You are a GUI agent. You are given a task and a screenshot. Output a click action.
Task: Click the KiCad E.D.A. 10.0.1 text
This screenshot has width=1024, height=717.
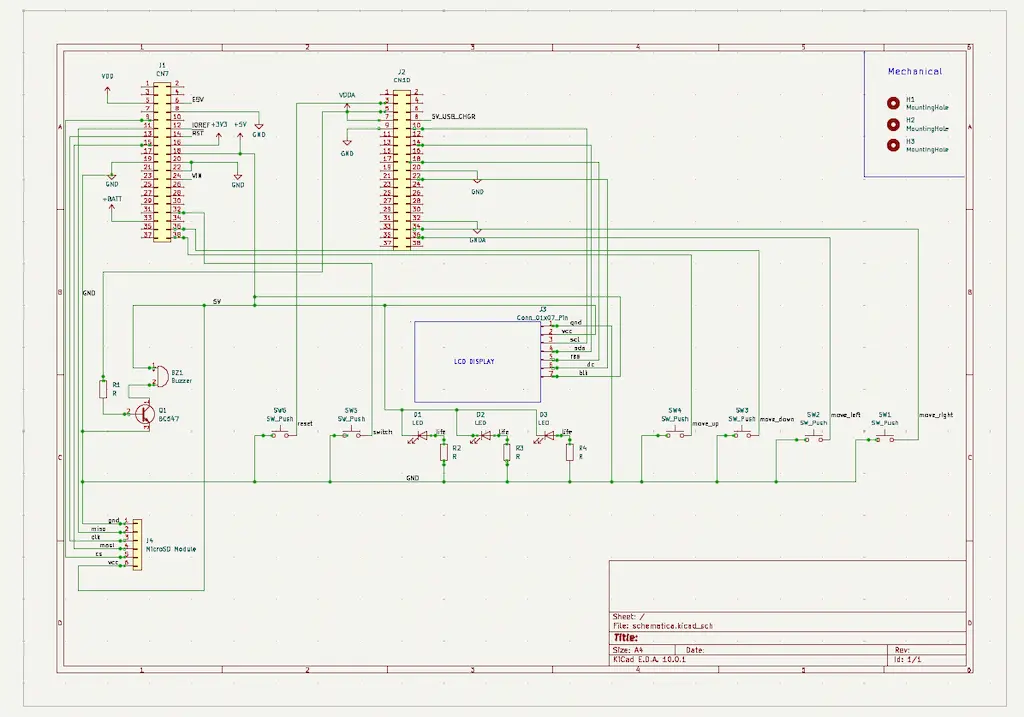point(649,660)
